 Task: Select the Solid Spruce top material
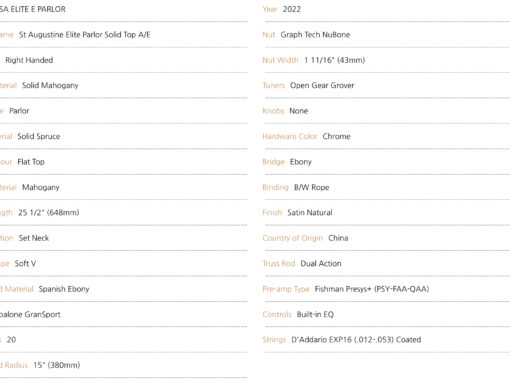click(x=39, y=136)
